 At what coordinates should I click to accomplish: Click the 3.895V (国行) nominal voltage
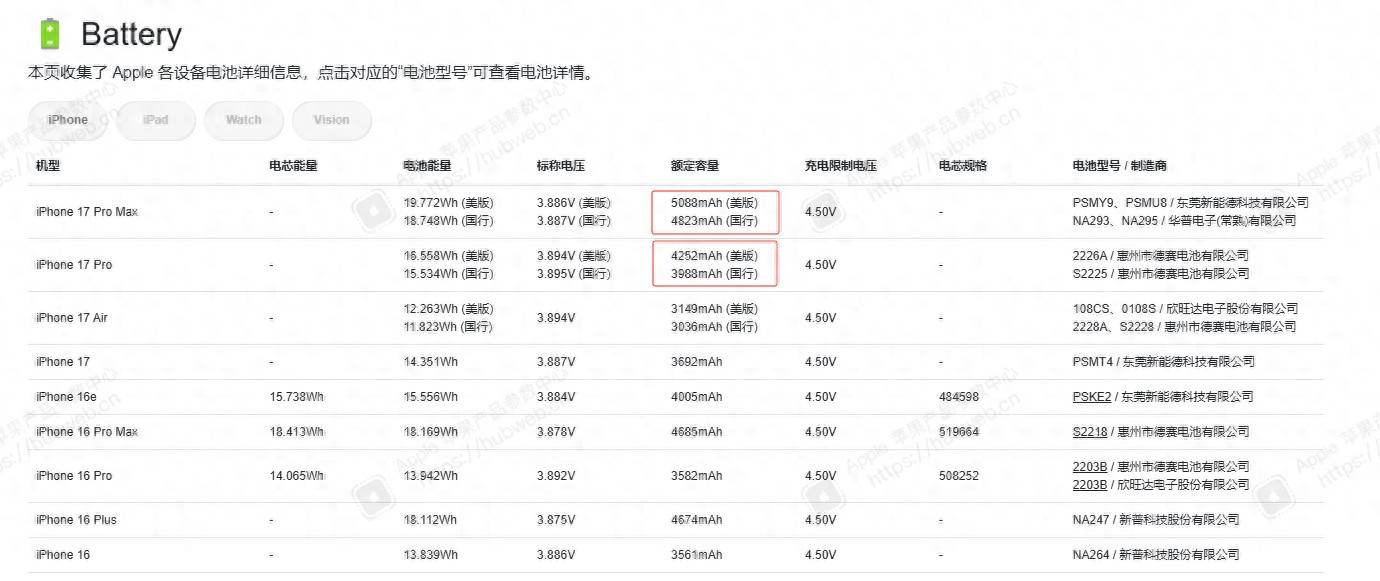tap(574, 274)
